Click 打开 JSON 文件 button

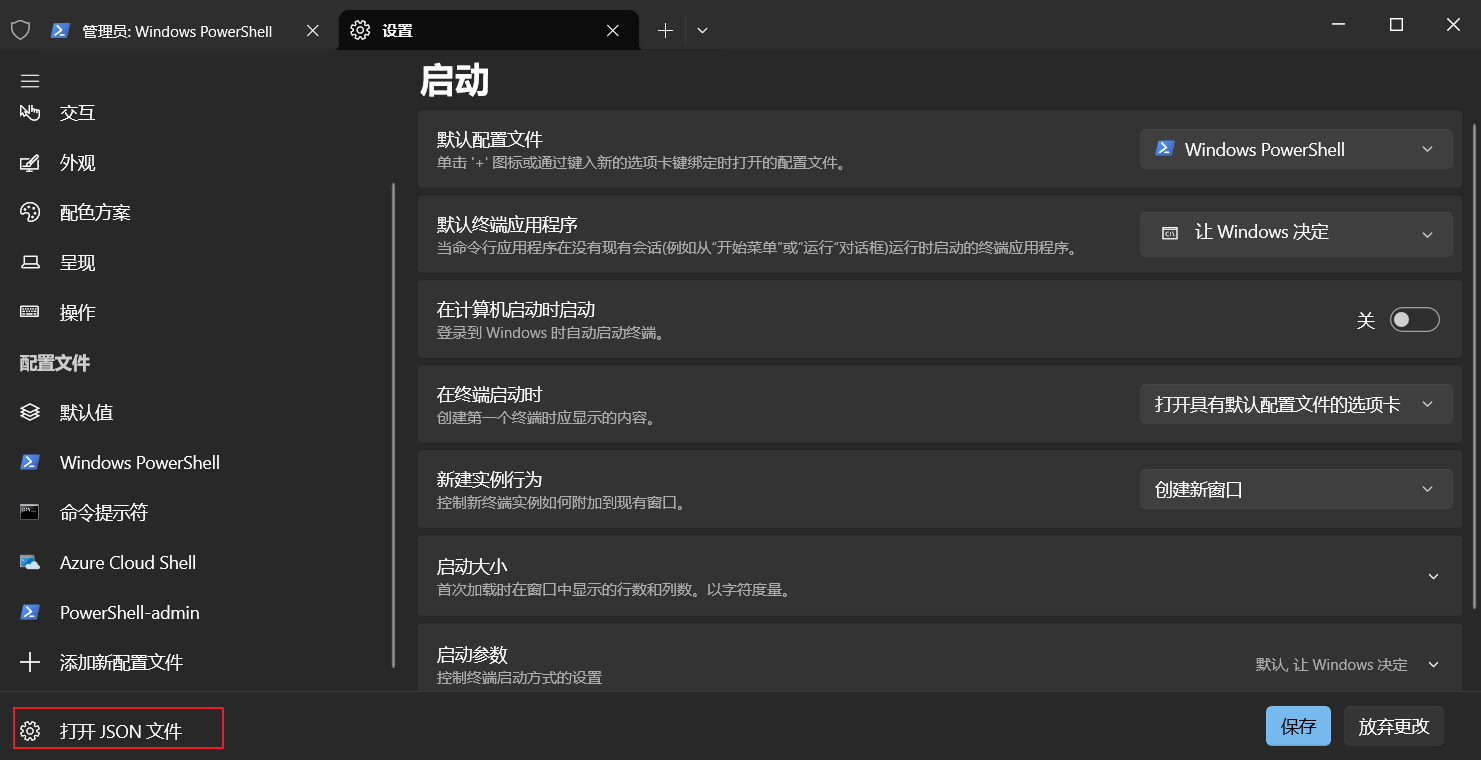(x=118, y=728)
